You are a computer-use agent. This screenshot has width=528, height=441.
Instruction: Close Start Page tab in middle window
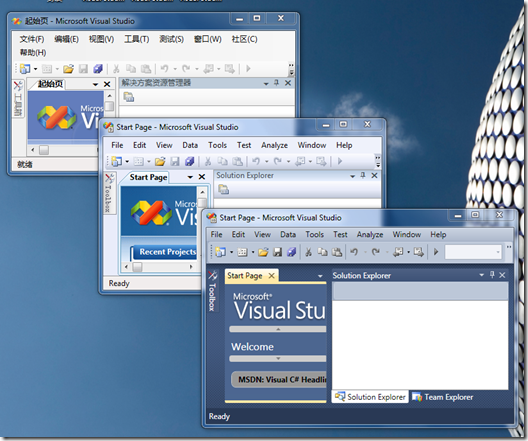pyautogui.click(x=202, y=177)
